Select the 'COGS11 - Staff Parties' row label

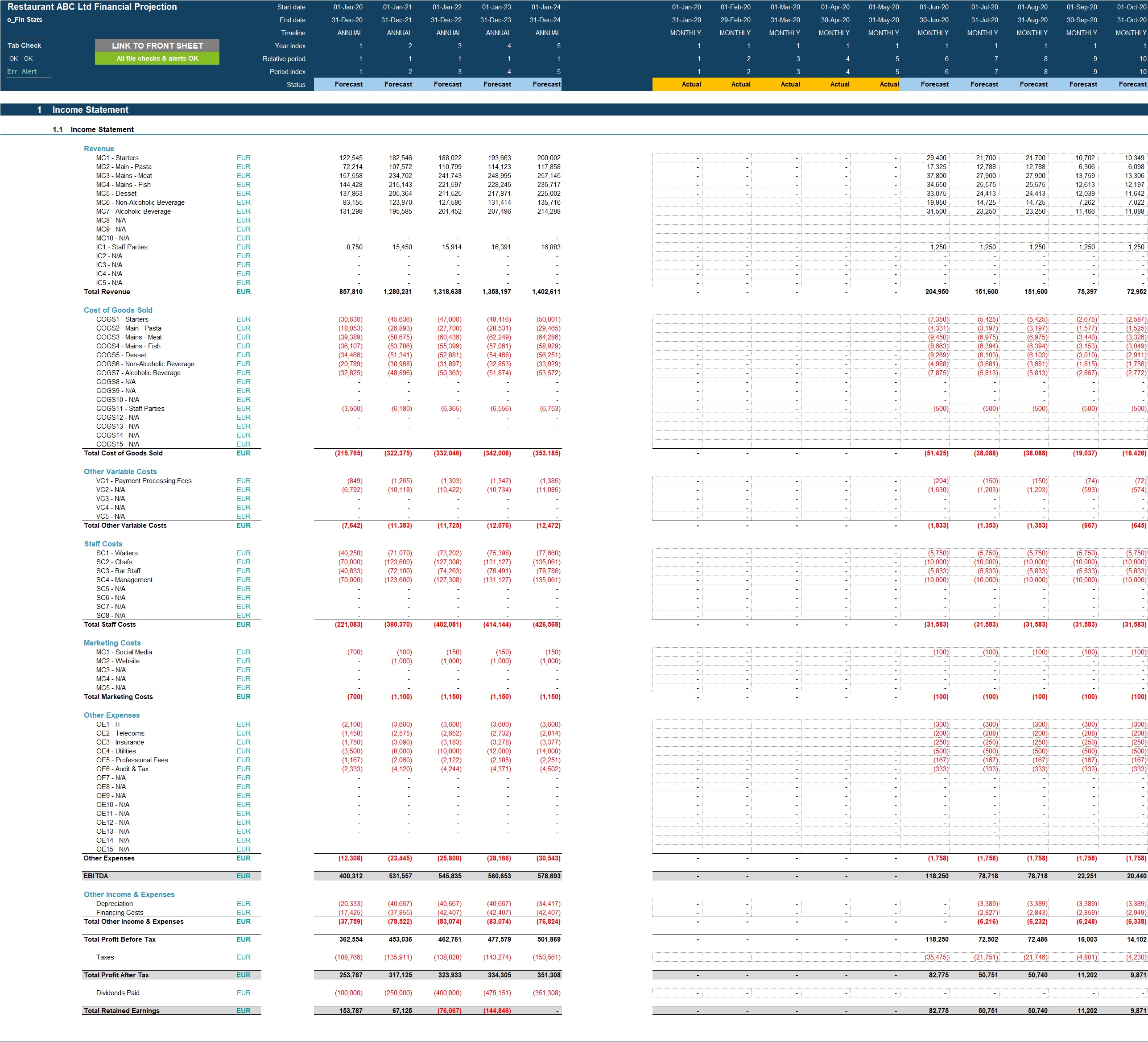coord(130,408)
